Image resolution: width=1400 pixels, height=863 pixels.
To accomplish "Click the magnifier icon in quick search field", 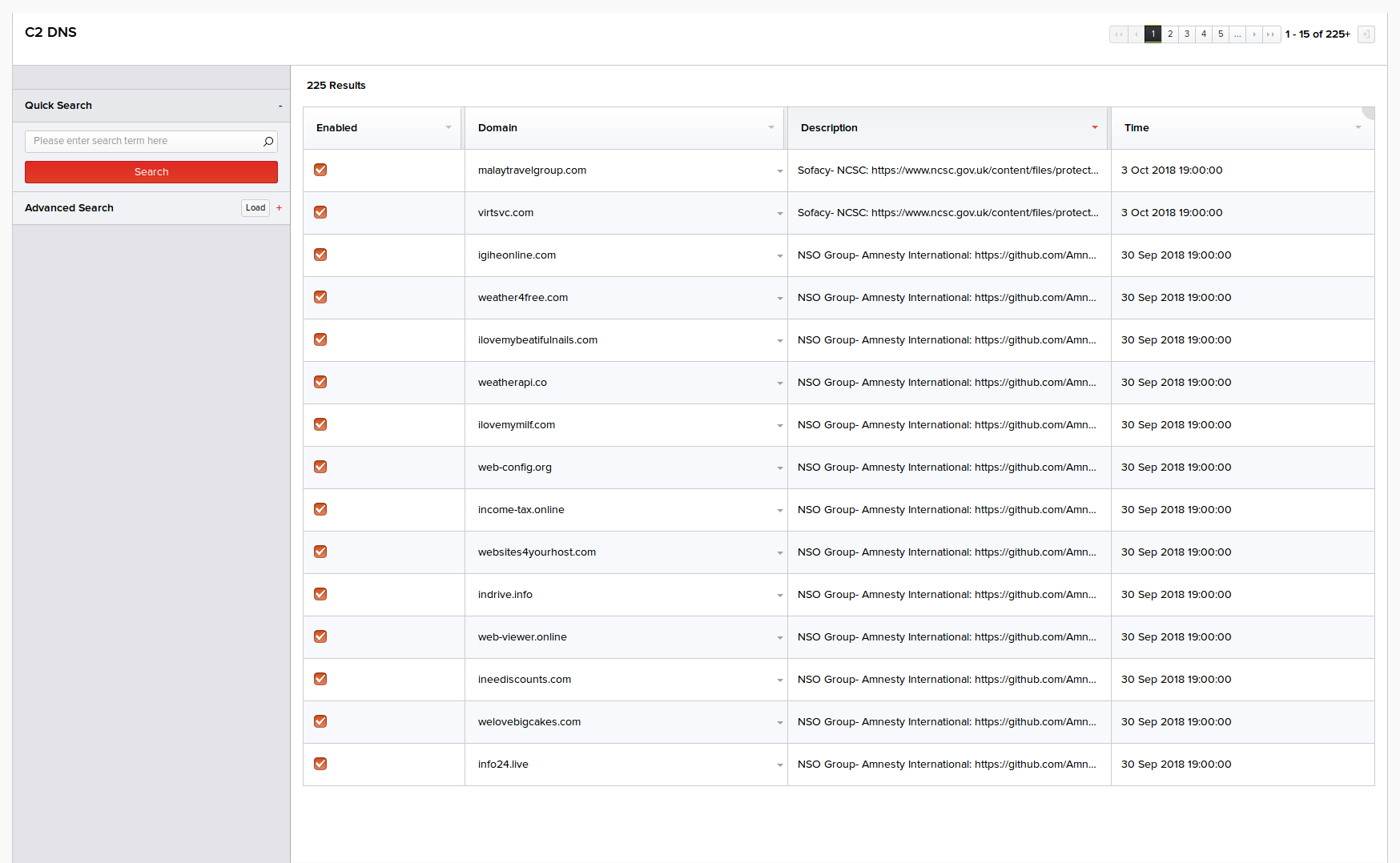I will pyautogui.click(x=268, y=142).
